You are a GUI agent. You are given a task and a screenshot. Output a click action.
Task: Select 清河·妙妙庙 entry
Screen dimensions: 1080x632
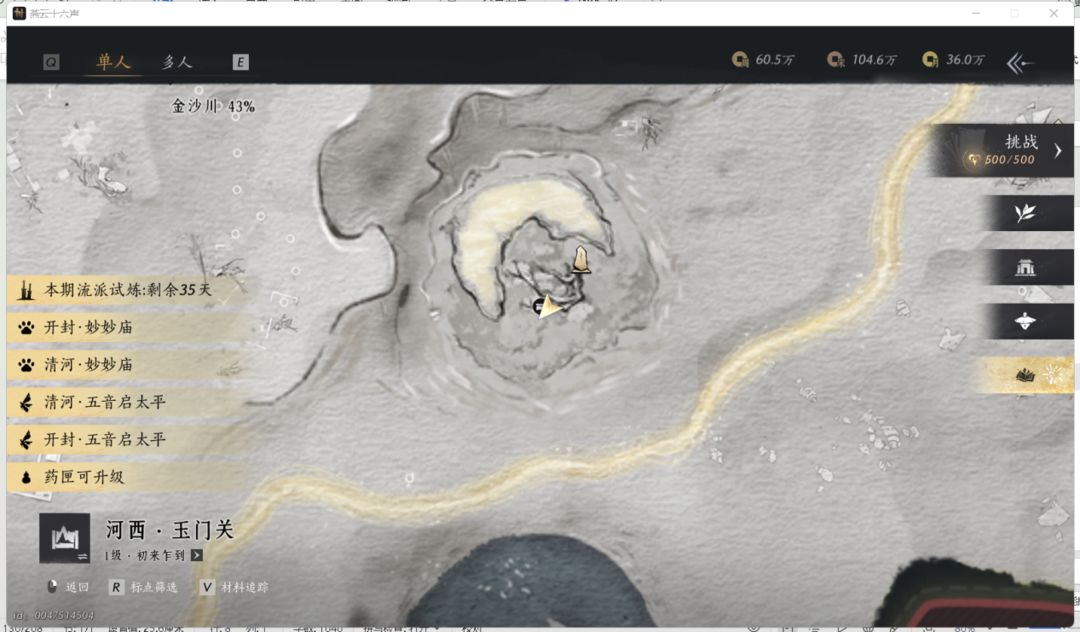click(x=127, y=364)
